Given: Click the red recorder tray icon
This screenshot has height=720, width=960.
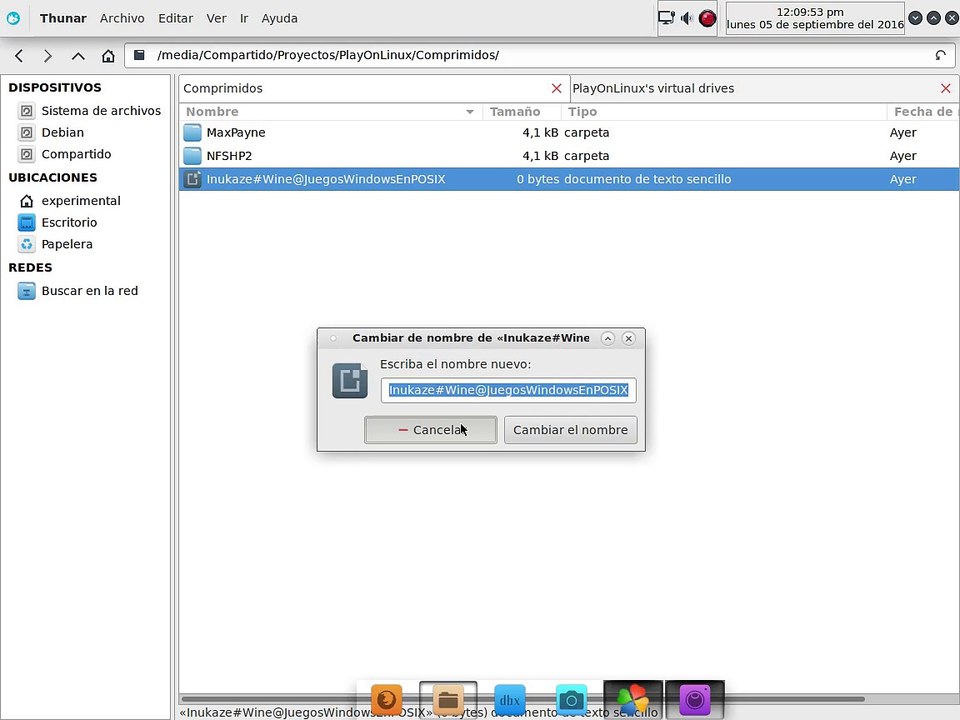Looking at the screenshot, I should coord(707,18).
